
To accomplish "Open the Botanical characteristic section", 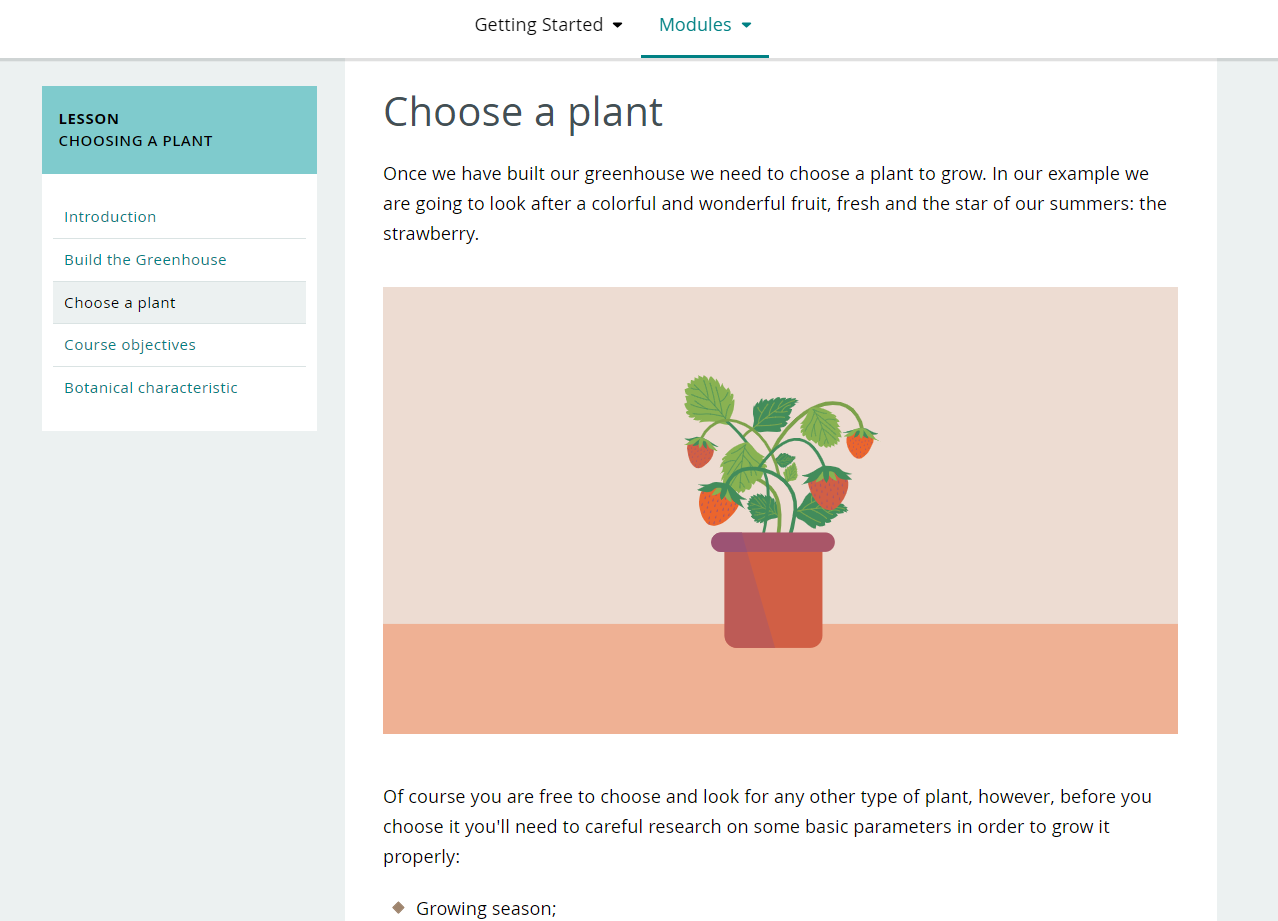I will 150,388.
